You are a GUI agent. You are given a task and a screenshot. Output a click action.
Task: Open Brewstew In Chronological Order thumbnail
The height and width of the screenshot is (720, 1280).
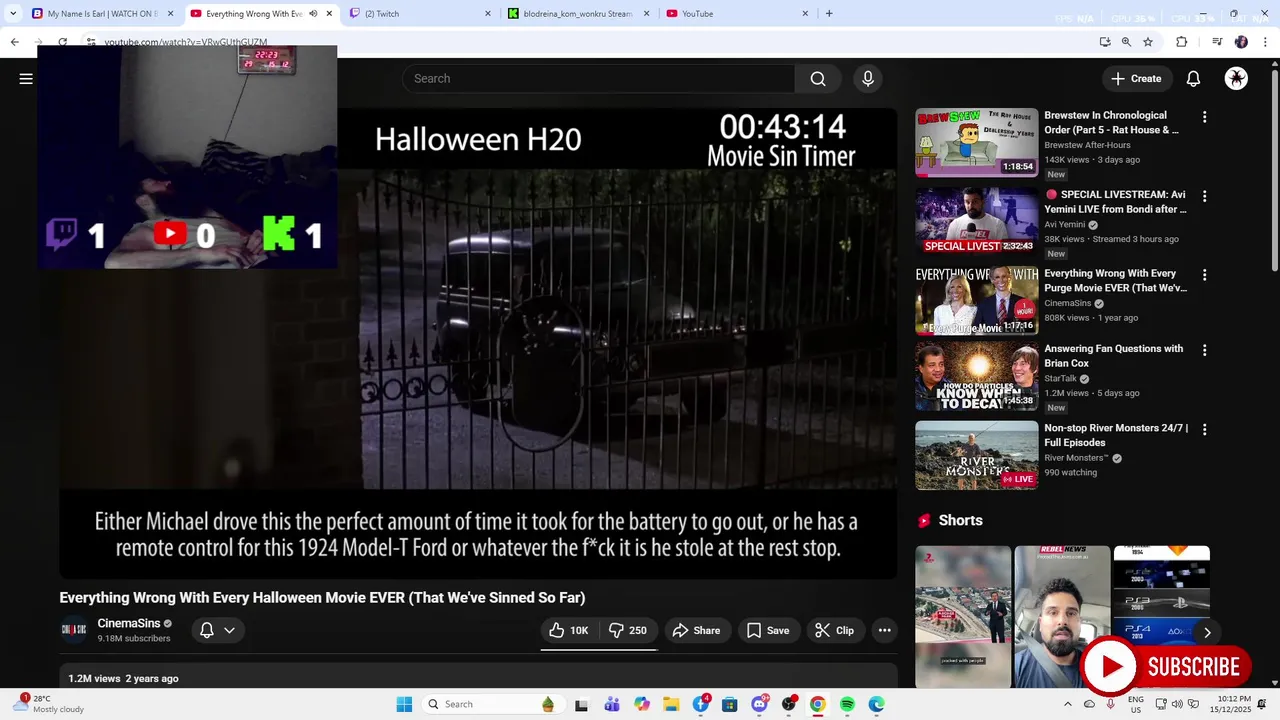point(977,142)
